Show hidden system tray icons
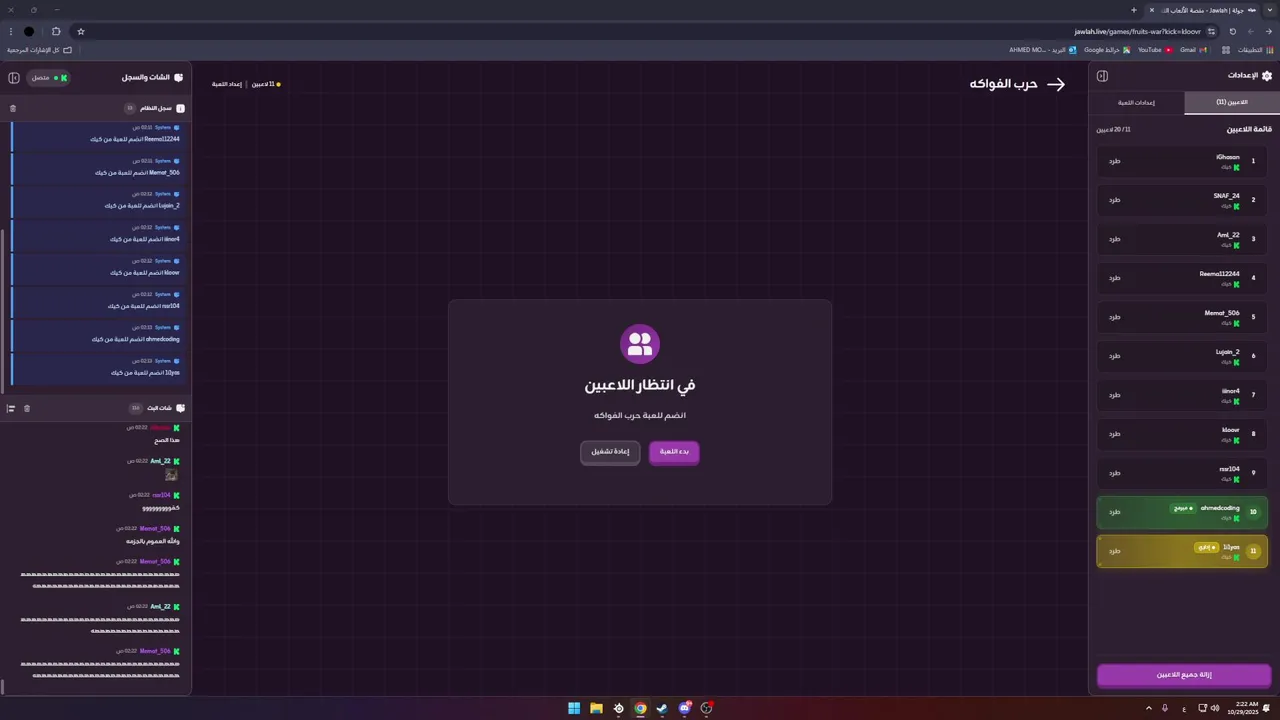 point(1149,708)
